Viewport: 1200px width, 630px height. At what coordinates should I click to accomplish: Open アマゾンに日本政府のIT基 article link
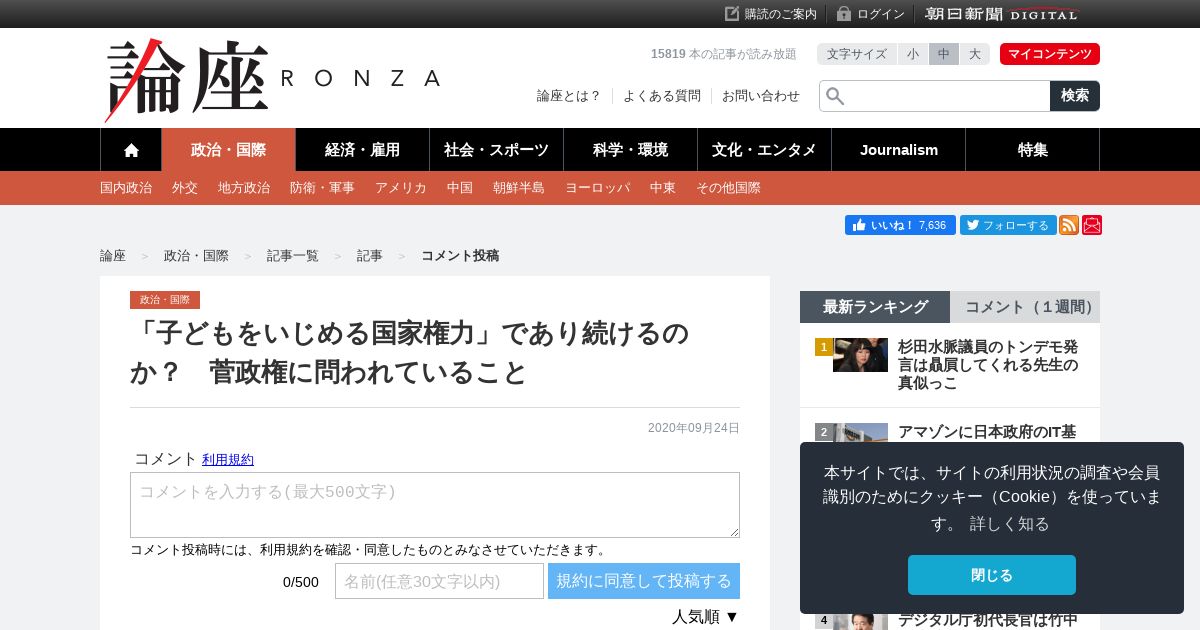(x=987, y=432)
